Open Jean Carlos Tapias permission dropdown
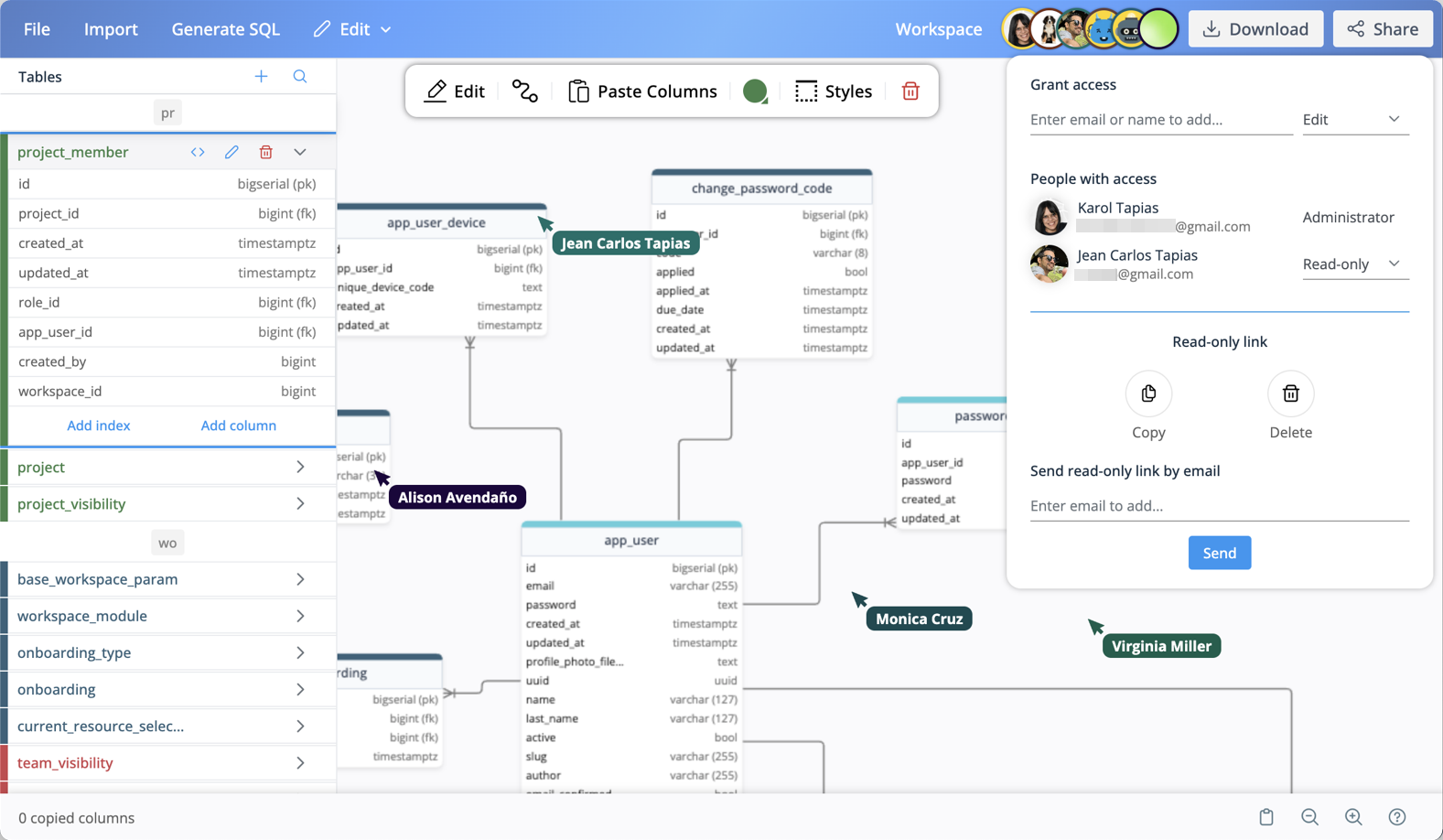The height and width of the screenshot is (840, 1443). 1354,264
